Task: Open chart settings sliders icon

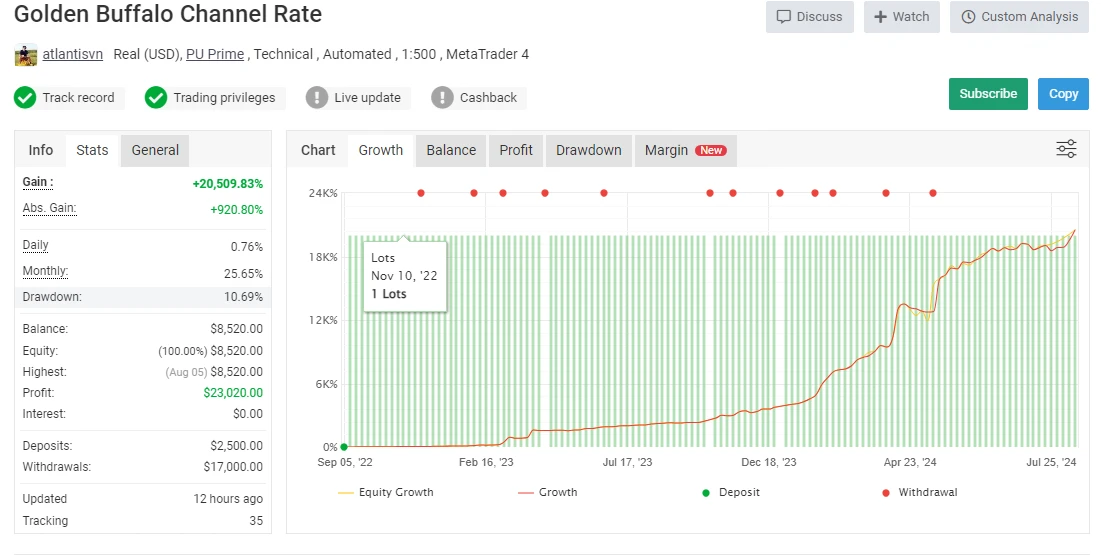Action: coord(1066,150)
